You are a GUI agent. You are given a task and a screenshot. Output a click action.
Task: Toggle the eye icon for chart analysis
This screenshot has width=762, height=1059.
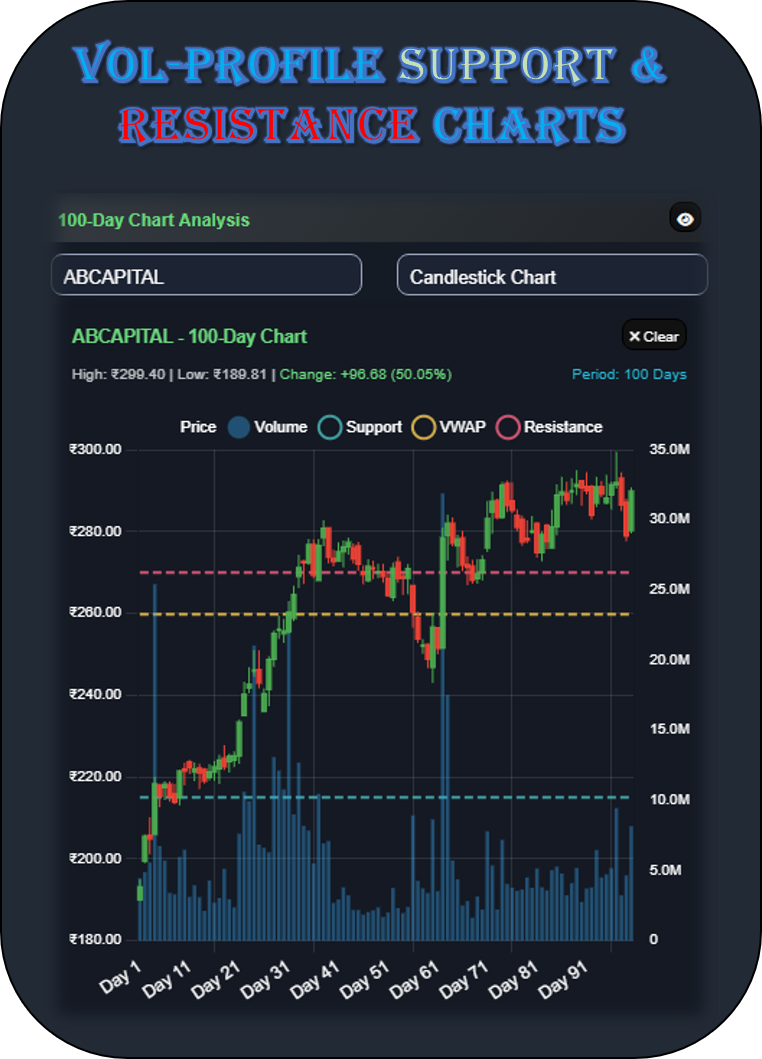click(685, 219)
